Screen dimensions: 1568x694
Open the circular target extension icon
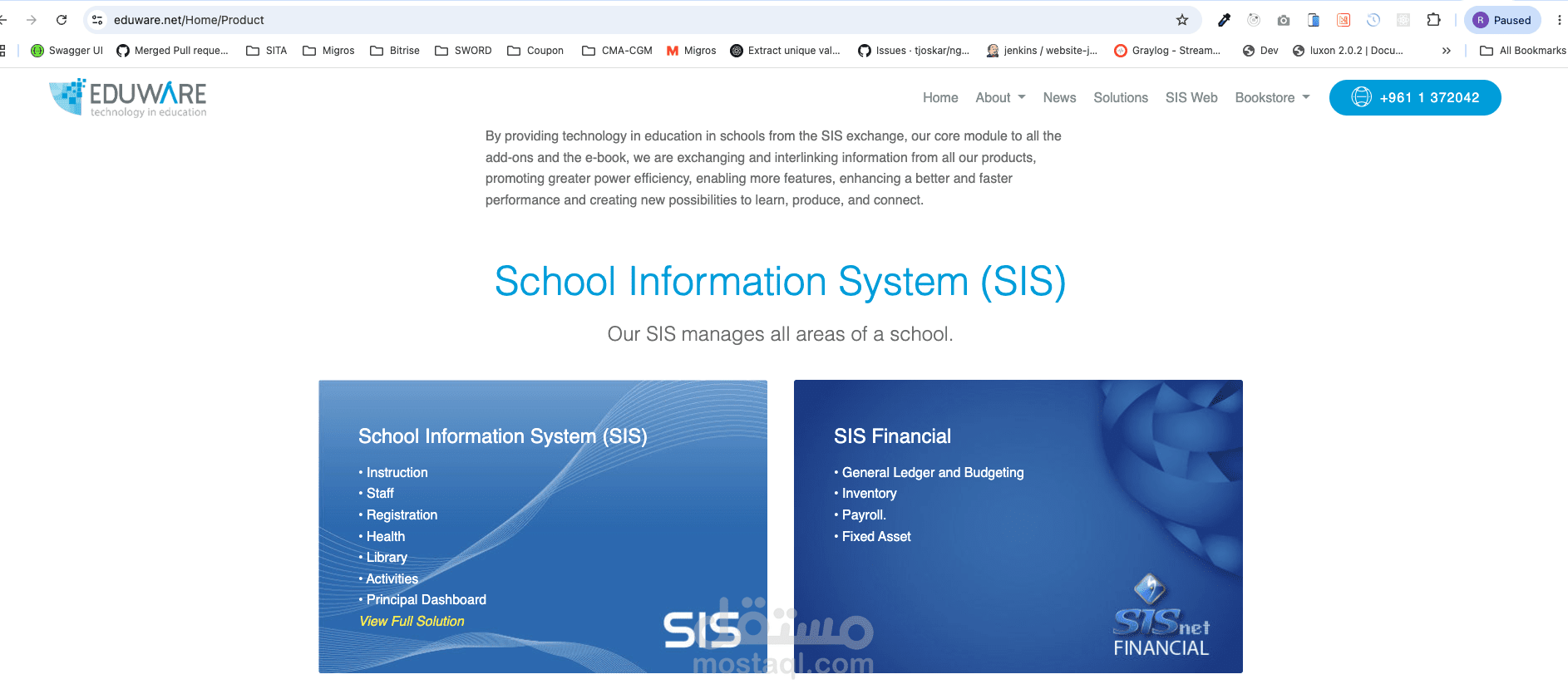[x=1254, y=20]
